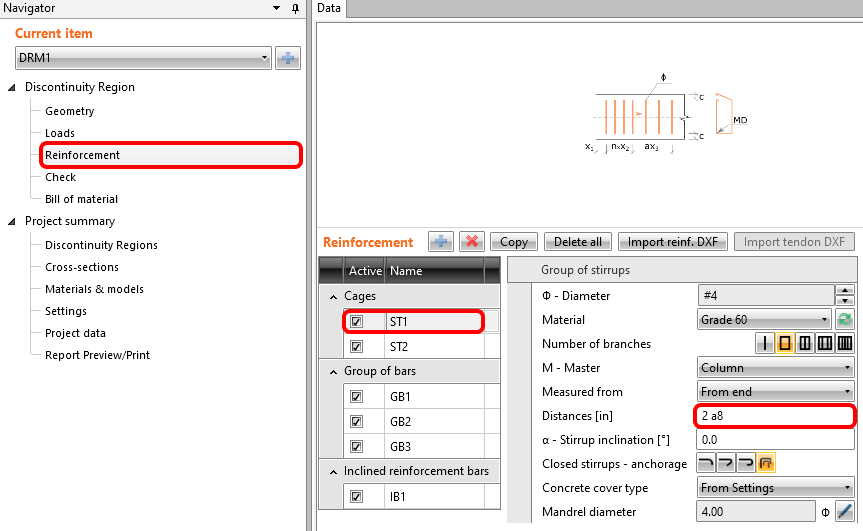Add new reinforcement with blue plus
Viewport: 863px width, 531px height.
click(441, 242)
